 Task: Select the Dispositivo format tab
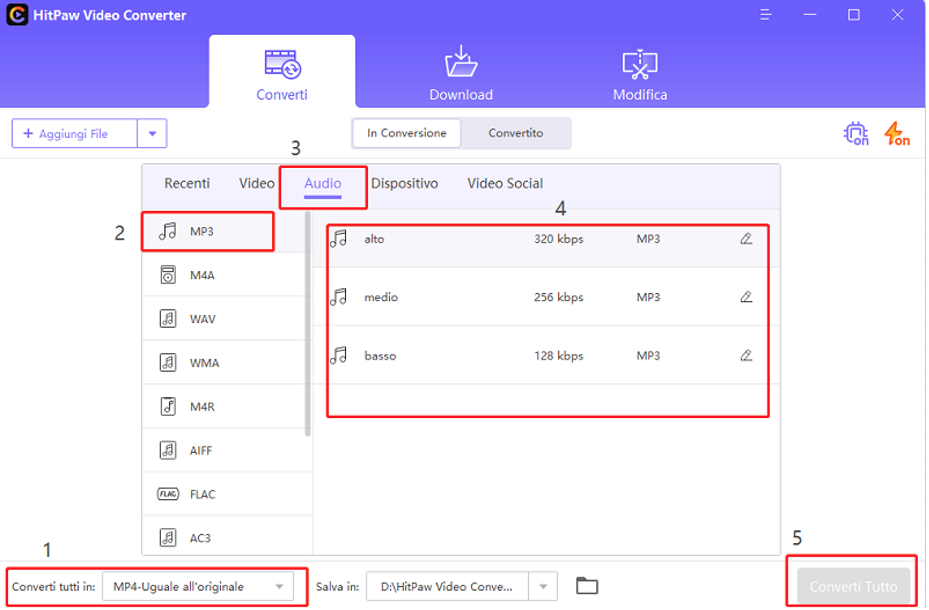pos(405,184)
